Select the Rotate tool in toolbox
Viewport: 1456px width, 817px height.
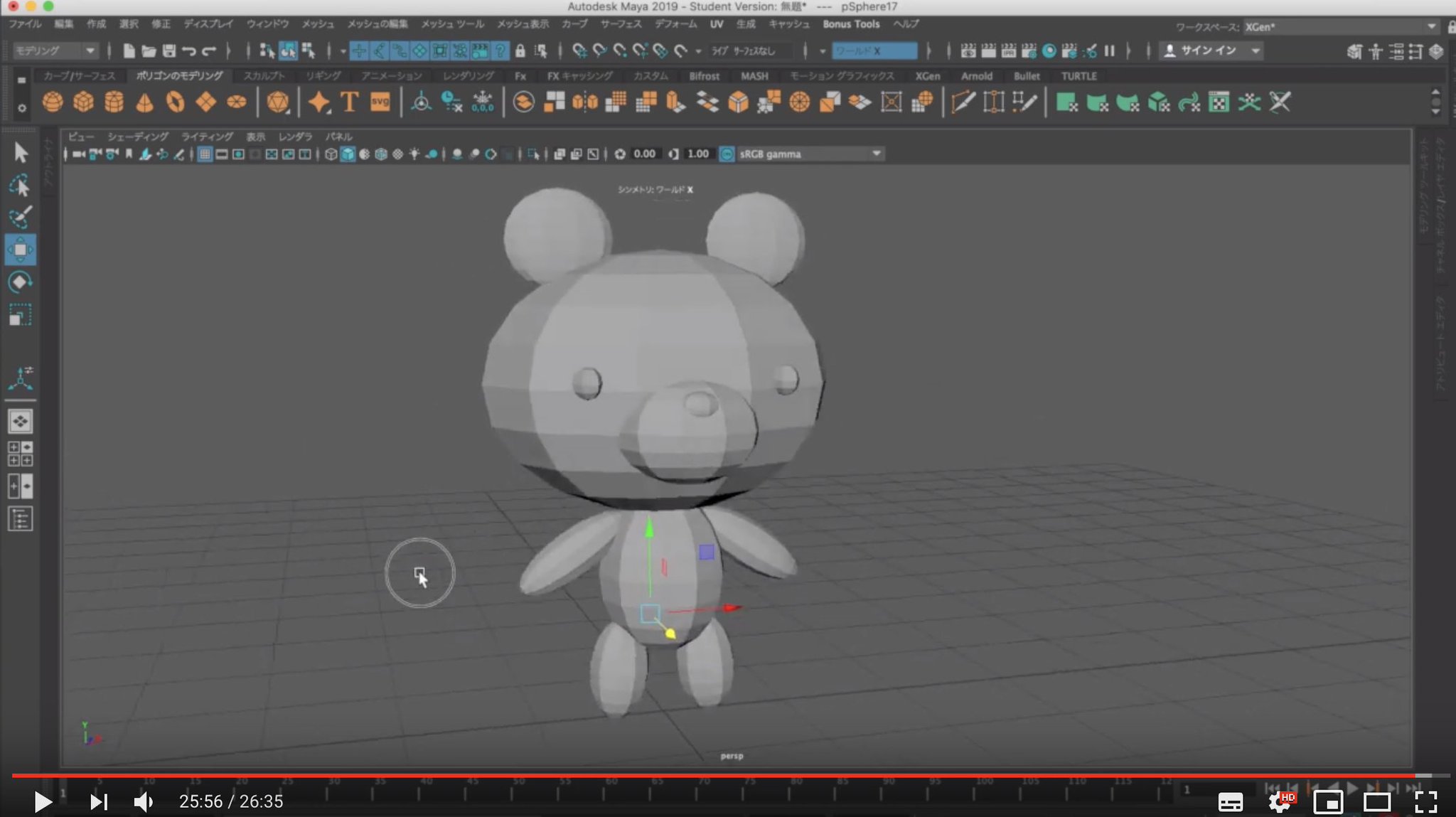pyautogui.click(x=20, y=282)
